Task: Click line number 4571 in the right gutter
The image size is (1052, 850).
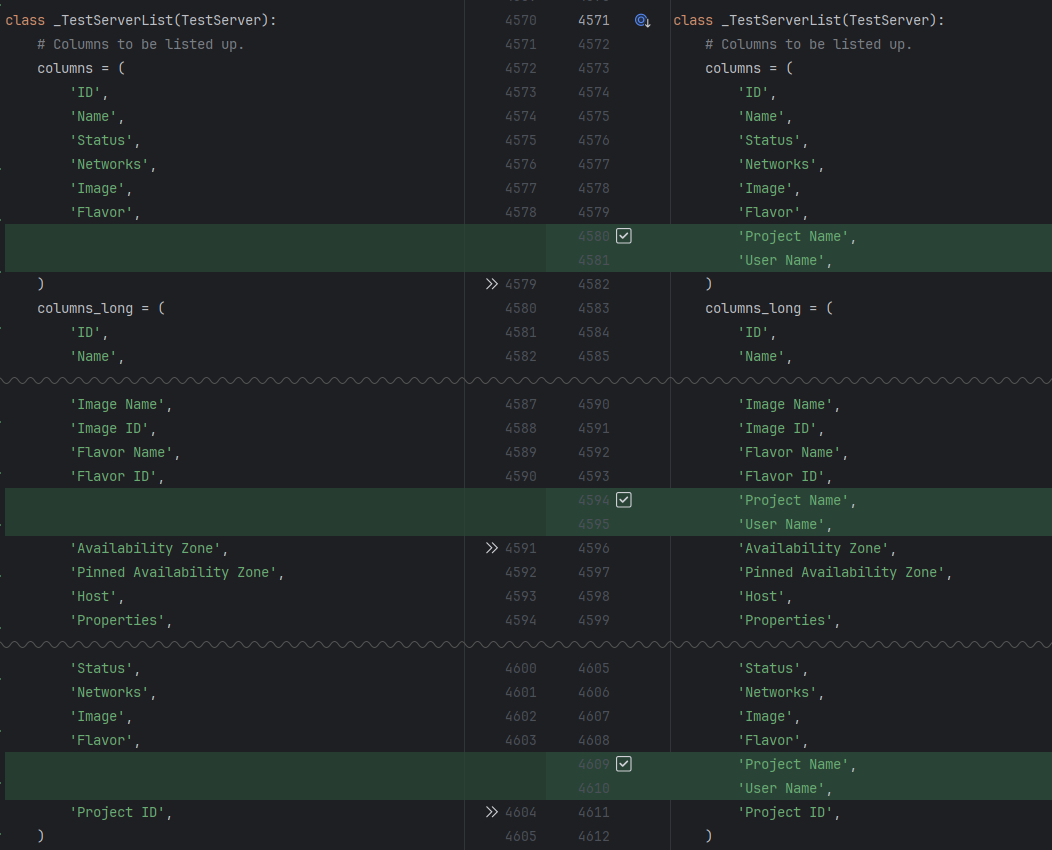Action: tap(593, 20)
